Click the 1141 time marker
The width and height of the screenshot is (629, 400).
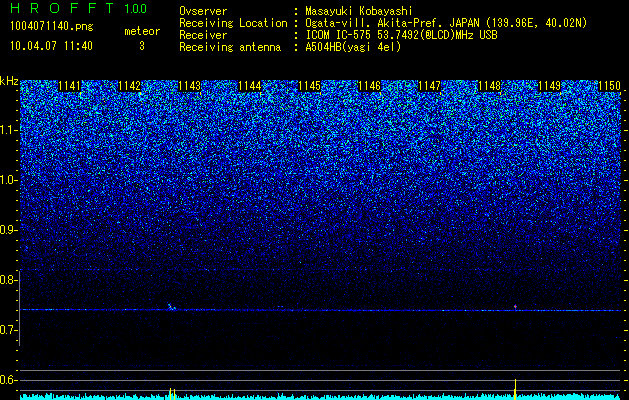(69, 86)
